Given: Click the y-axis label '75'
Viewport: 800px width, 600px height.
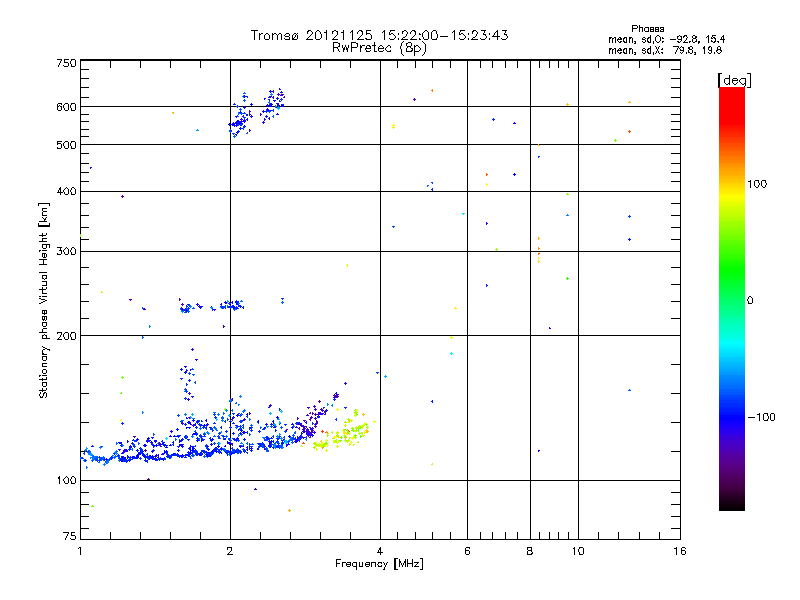Looking at the screenshot, I should coord(70,536).
